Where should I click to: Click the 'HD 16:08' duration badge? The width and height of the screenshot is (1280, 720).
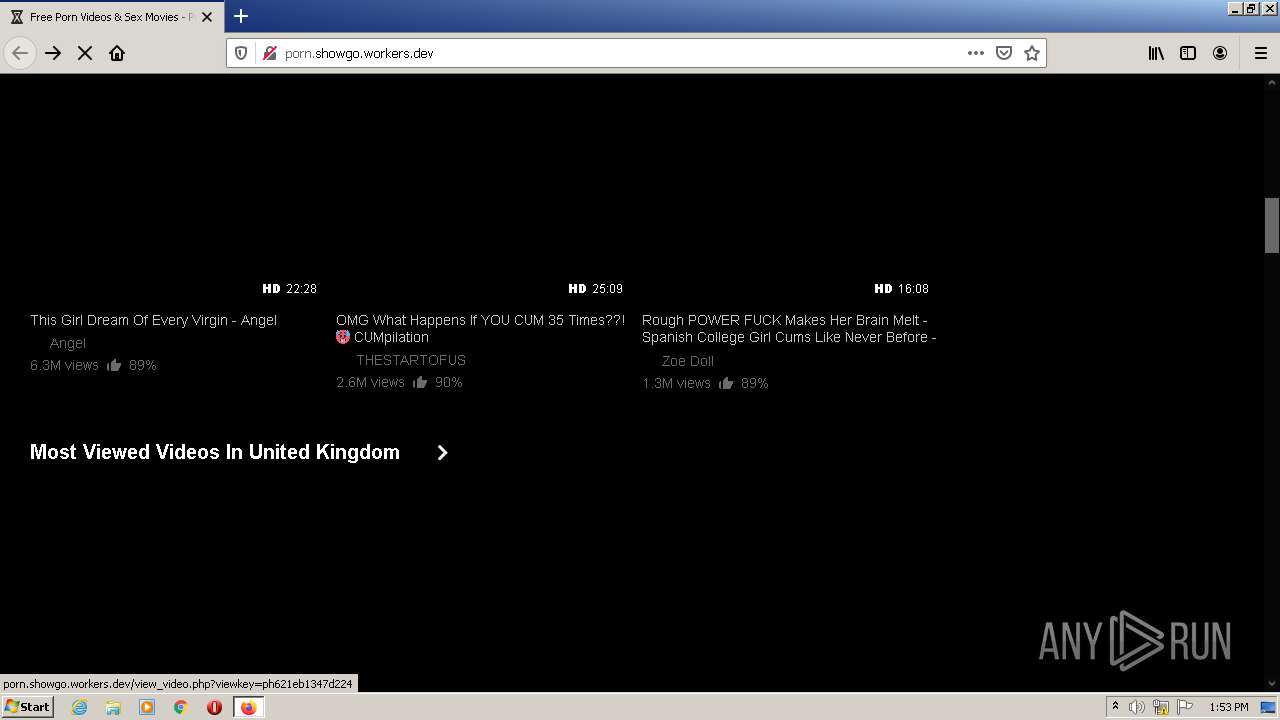902,288
